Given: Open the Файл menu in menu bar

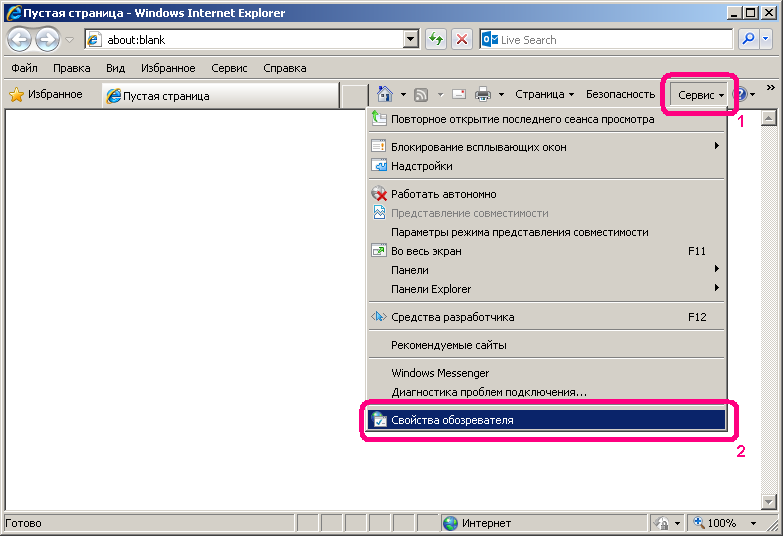Looking at the screenshot, I should coord(25,68).
